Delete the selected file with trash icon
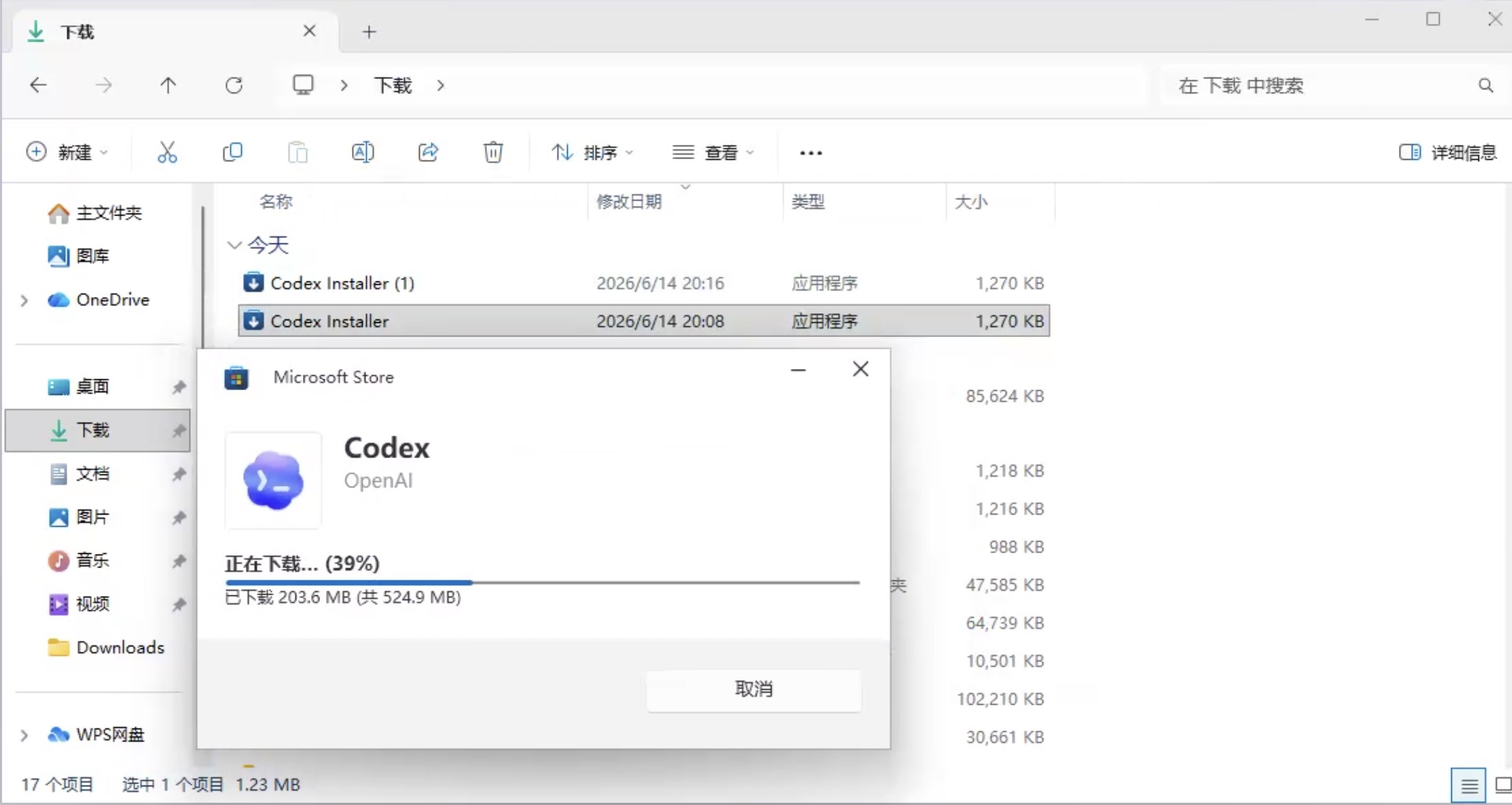The height and width of the screenshot is (805, 1512). [x=493, y=153]
